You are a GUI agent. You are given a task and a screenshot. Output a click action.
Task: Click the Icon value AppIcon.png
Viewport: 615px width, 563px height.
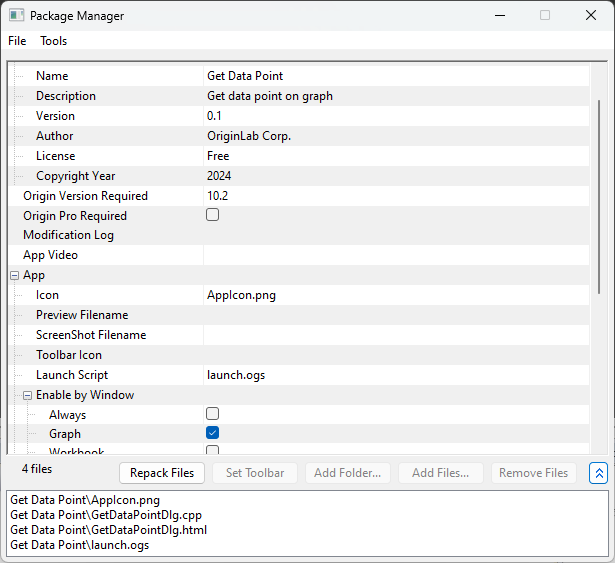tap(241, 295)
